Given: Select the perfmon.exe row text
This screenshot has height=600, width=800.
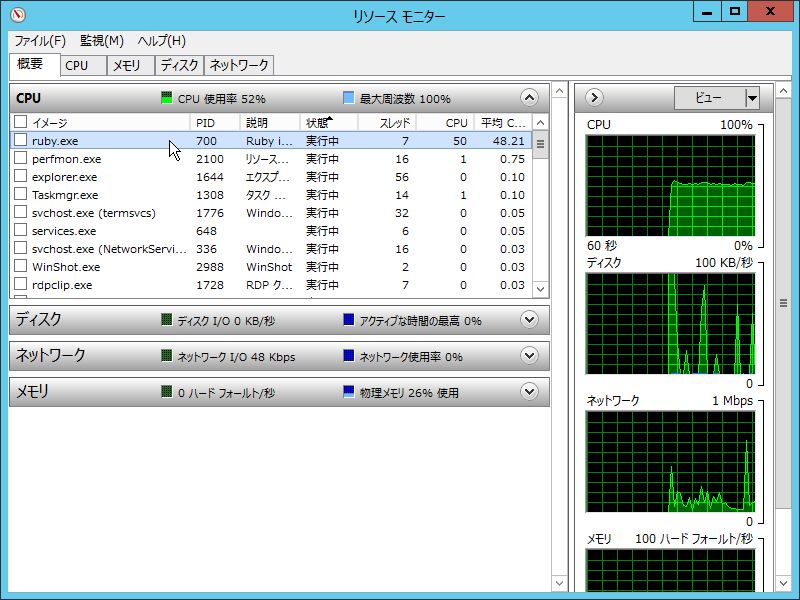Looking at the screenshot, I should (x=66, y=159).
